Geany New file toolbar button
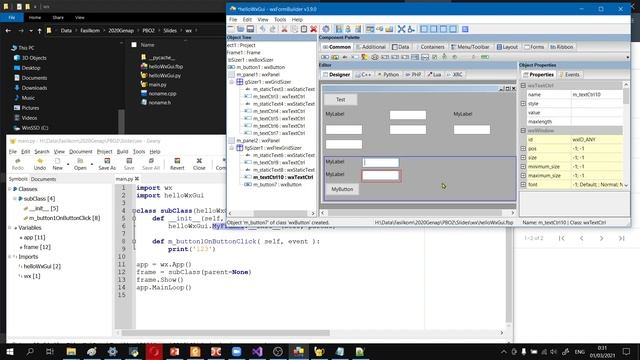This screenshot has height=360, width=640. [x=58, y=164]
